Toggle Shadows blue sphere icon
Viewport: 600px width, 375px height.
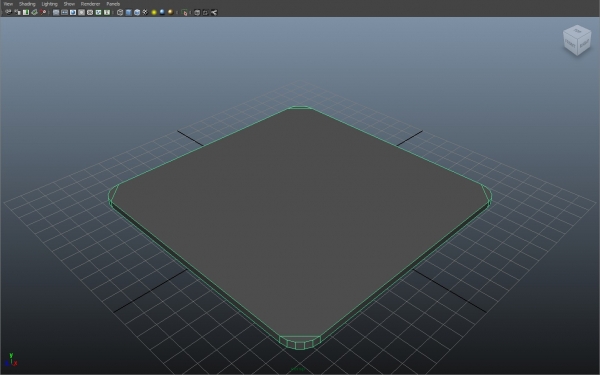[162, 12]
